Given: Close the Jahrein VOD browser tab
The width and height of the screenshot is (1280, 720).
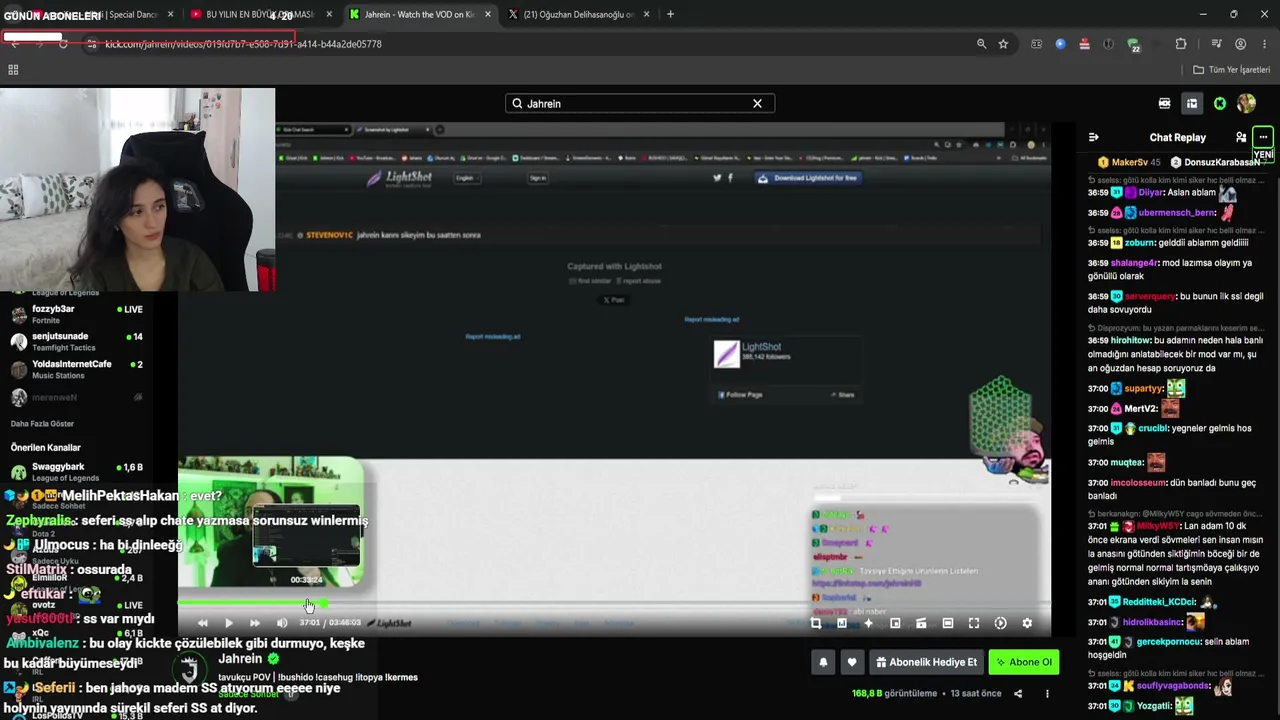Looking at the screenshot, I should [x=488, y=15].
